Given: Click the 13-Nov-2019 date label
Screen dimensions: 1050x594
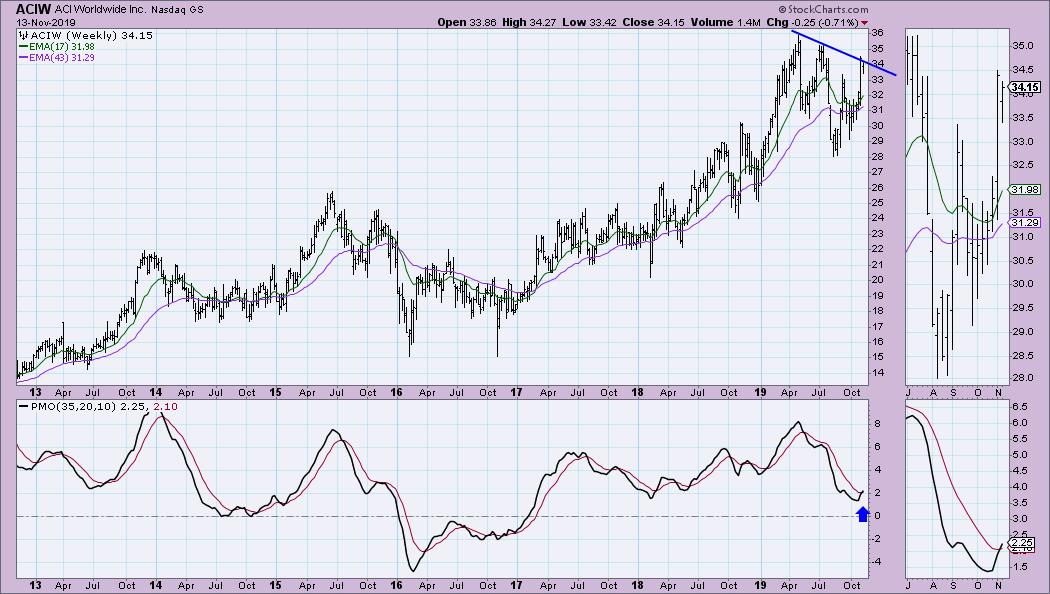Looking at the screenshot, I should 36,21.
